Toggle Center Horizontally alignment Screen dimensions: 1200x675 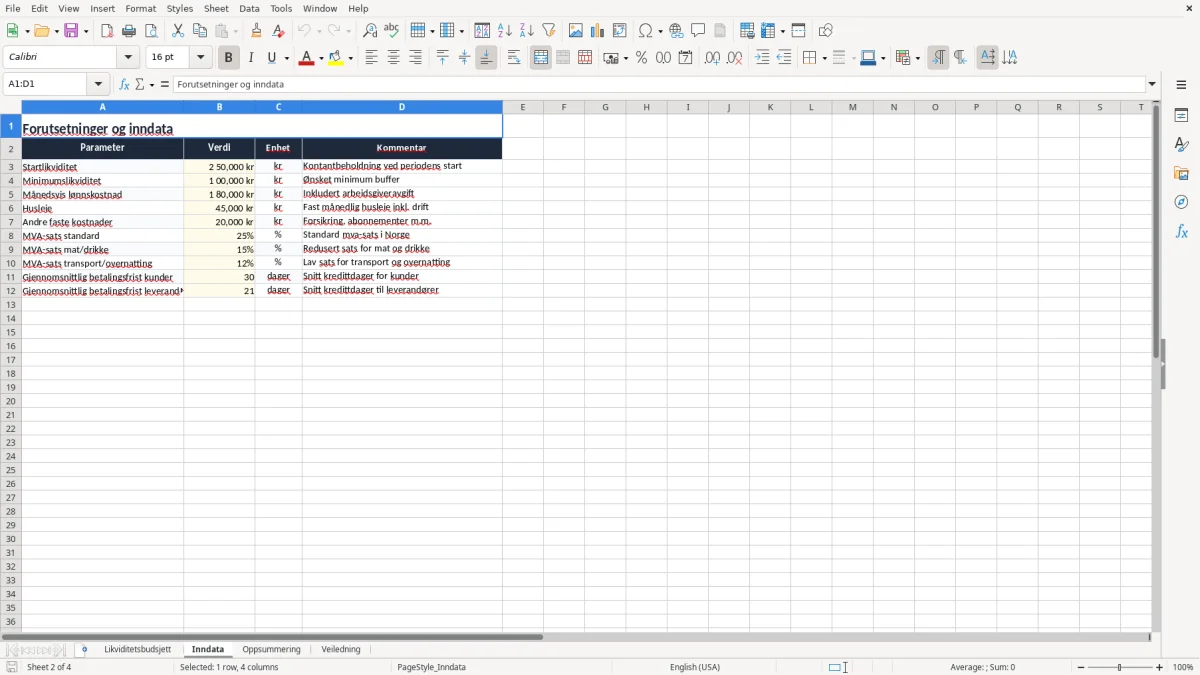(394, 58)
